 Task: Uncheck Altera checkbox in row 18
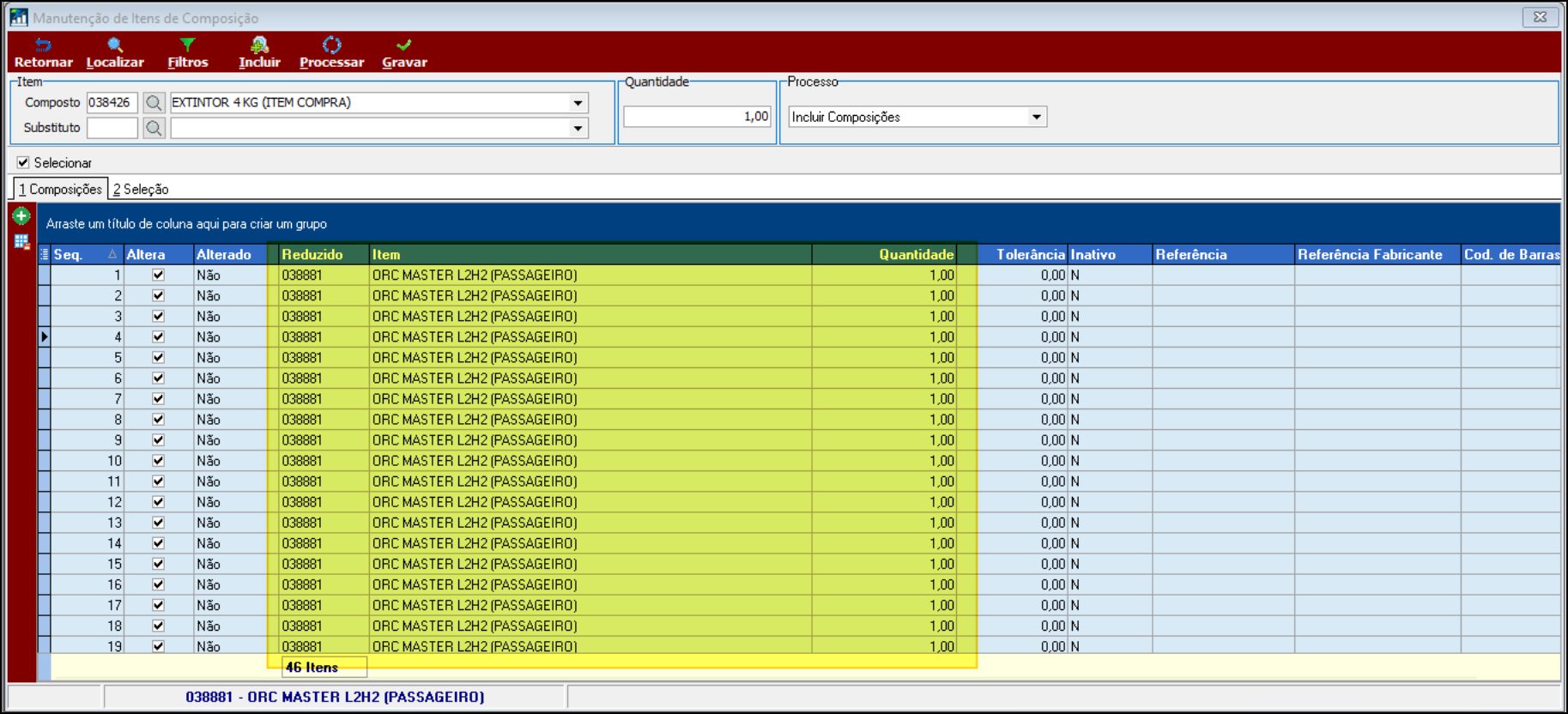(158, 626)
